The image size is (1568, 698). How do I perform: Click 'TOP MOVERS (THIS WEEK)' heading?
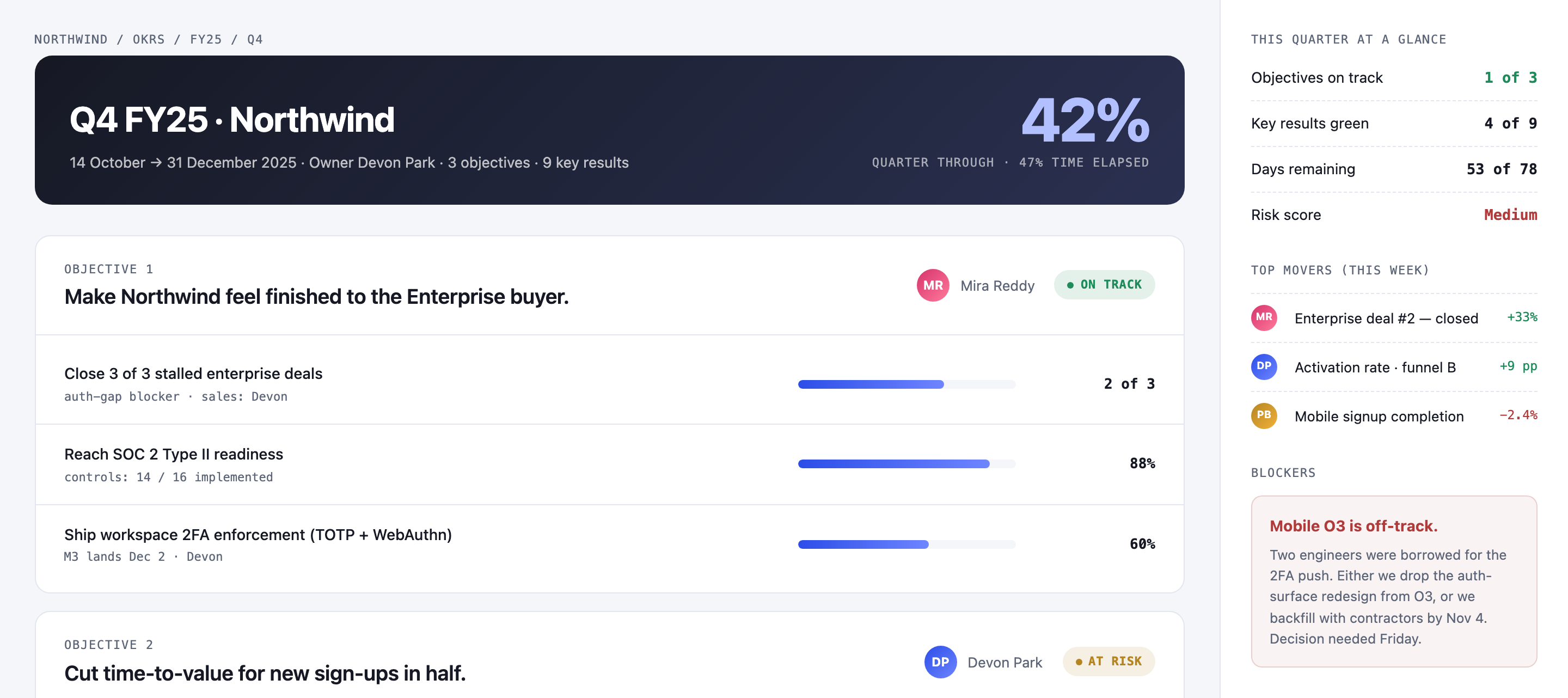tap(1340, 270)
